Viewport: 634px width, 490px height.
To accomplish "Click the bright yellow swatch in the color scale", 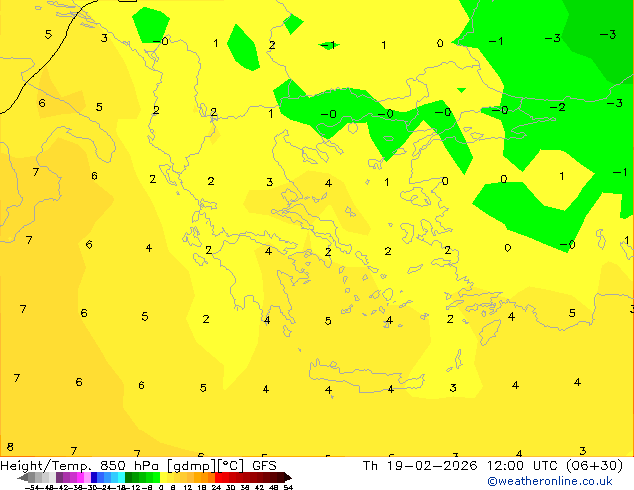I will [164, 477].
